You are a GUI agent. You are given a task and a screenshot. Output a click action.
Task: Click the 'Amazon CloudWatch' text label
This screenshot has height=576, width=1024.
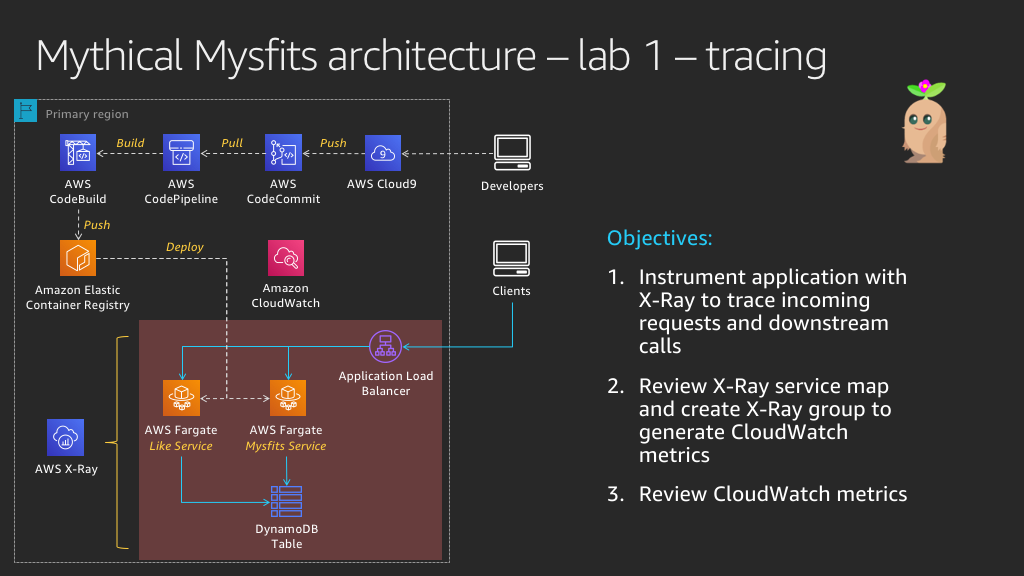[x=285, y=295]
